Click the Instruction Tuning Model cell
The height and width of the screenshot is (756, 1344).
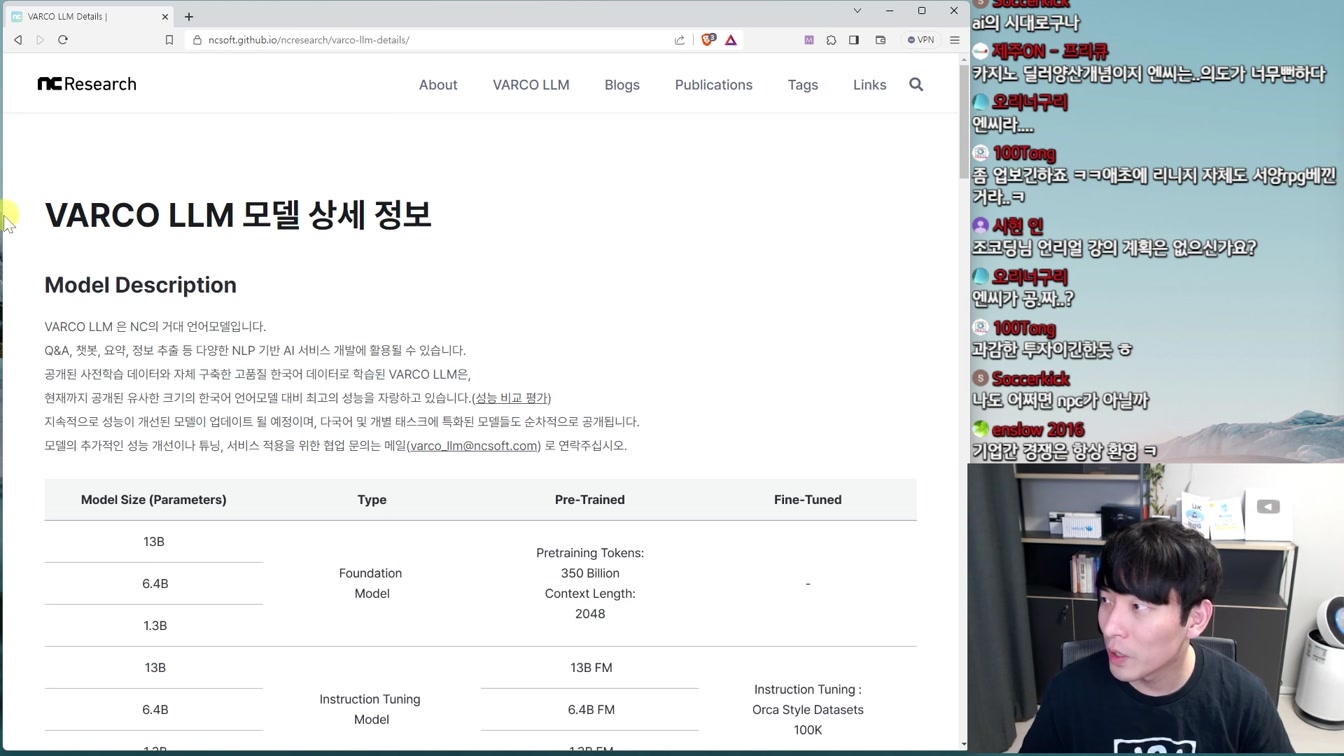(x=371, y=709)
